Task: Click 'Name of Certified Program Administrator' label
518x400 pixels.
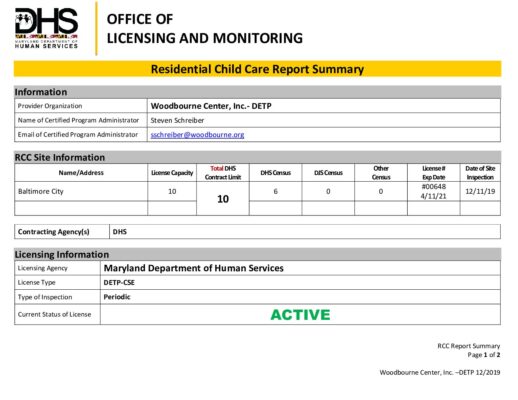Action: (78, 120)
